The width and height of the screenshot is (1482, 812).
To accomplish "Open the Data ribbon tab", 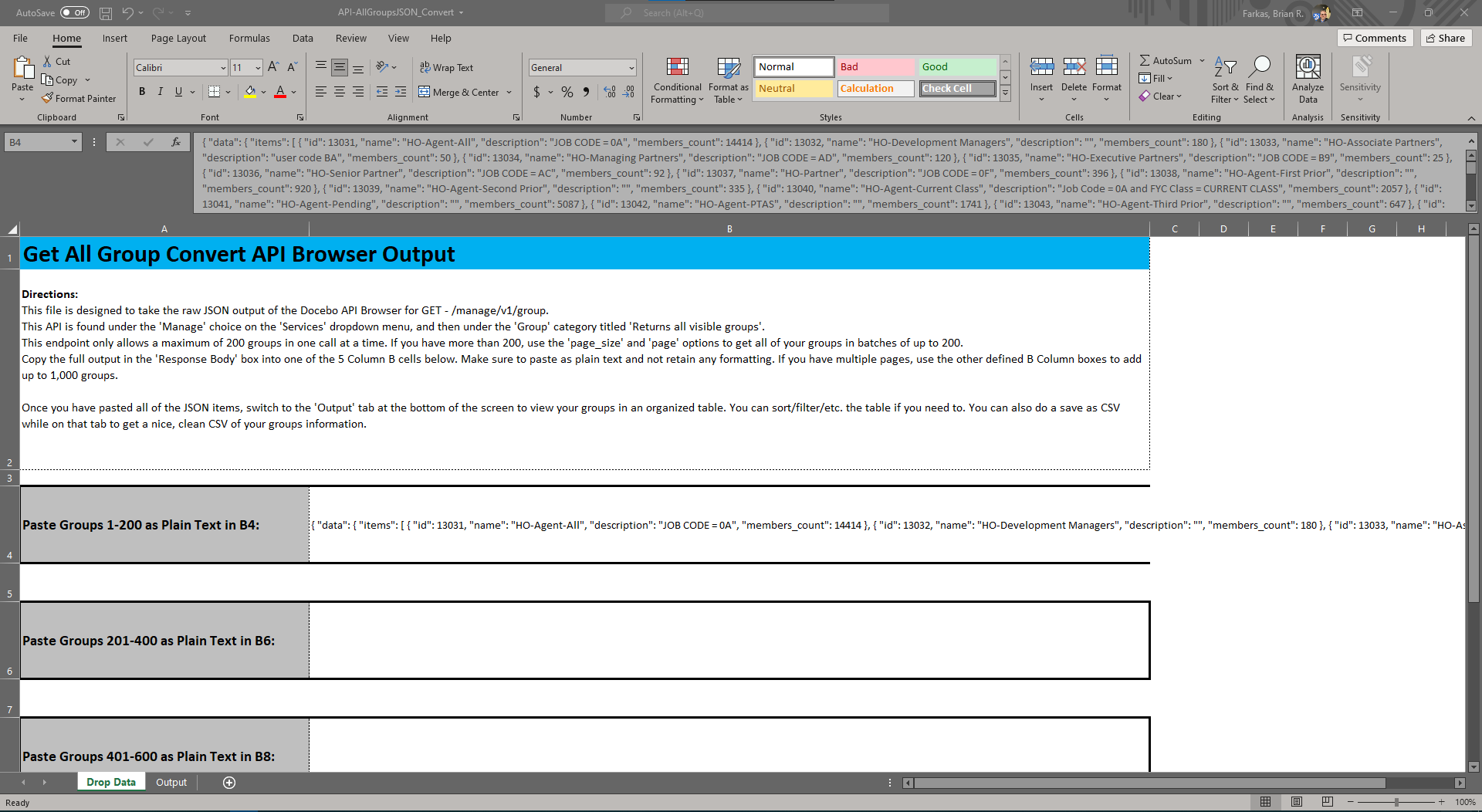I will pyautogui.click(x=303, y=38).
